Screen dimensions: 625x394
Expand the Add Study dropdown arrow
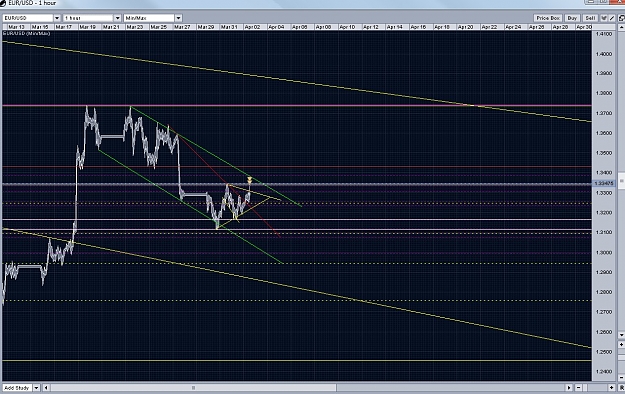[x=36, y=388]
